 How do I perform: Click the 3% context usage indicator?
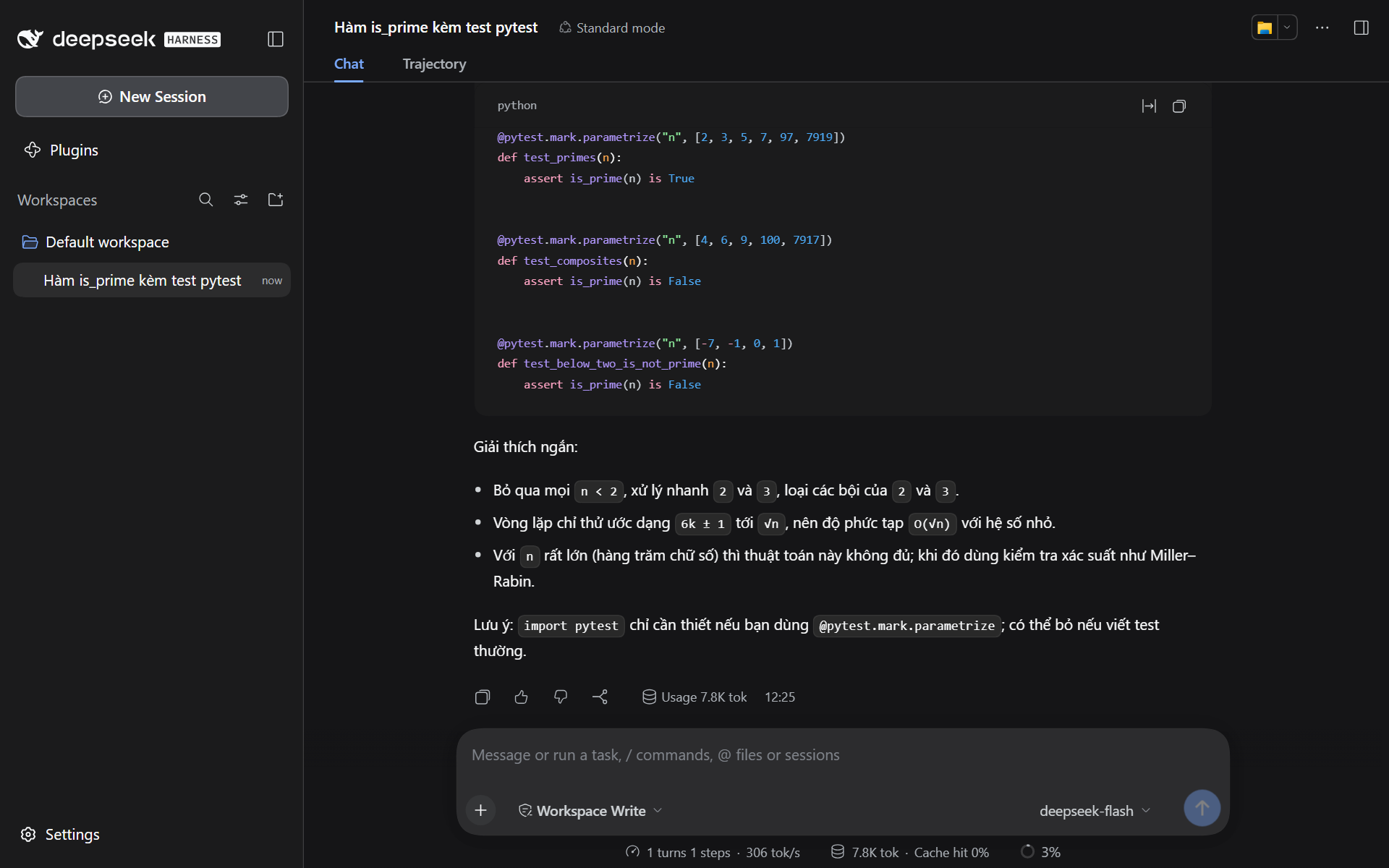tap(1040, 853)
